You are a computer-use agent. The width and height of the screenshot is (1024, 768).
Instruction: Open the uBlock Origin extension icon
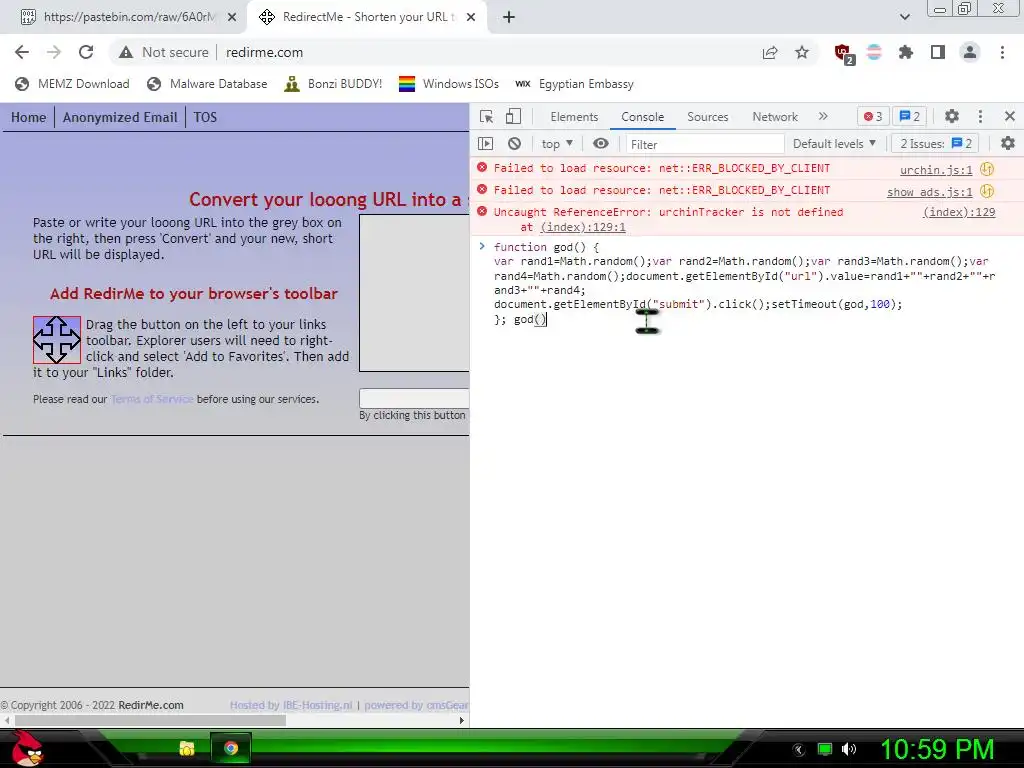click(844, 53)
